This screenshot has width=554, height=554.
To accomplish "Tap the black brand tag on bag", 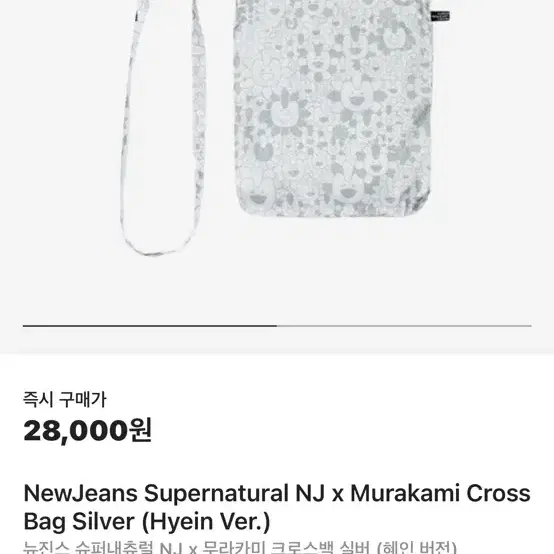I will (x=440, y=16).
